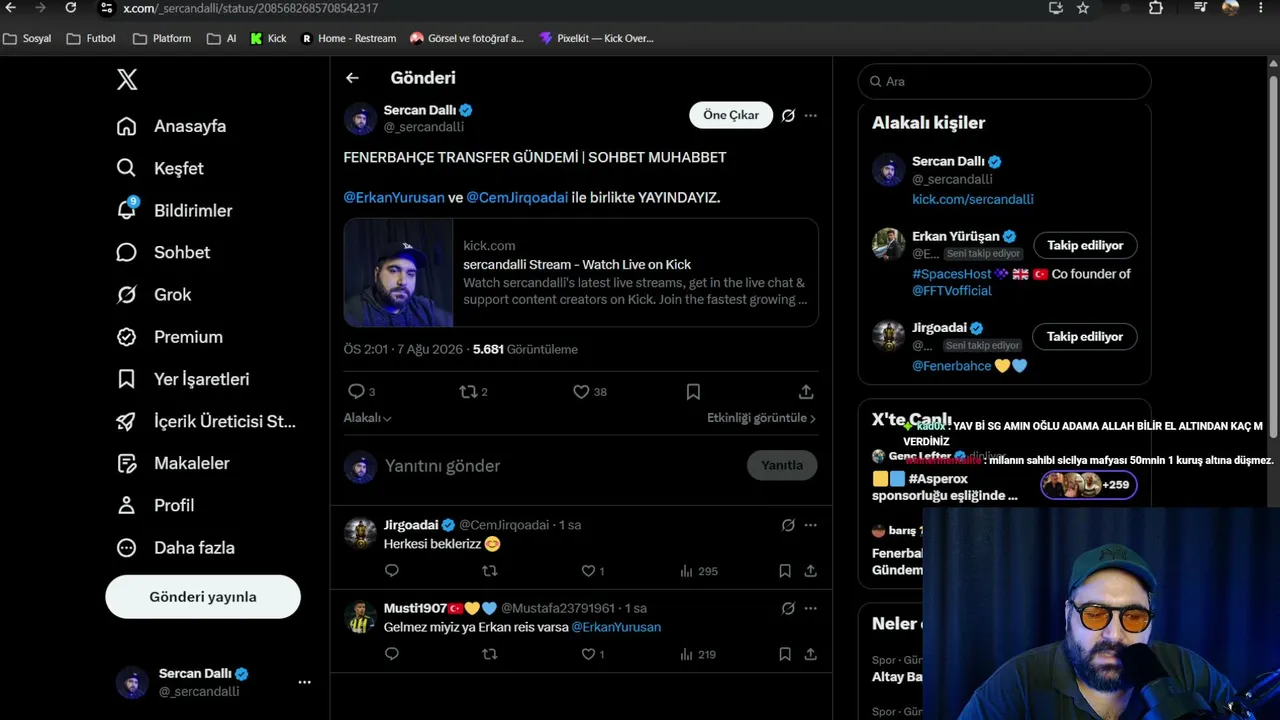Open the @Fenerbahce link
Screen dimensions: 1280x720
(x=952, y=366)
